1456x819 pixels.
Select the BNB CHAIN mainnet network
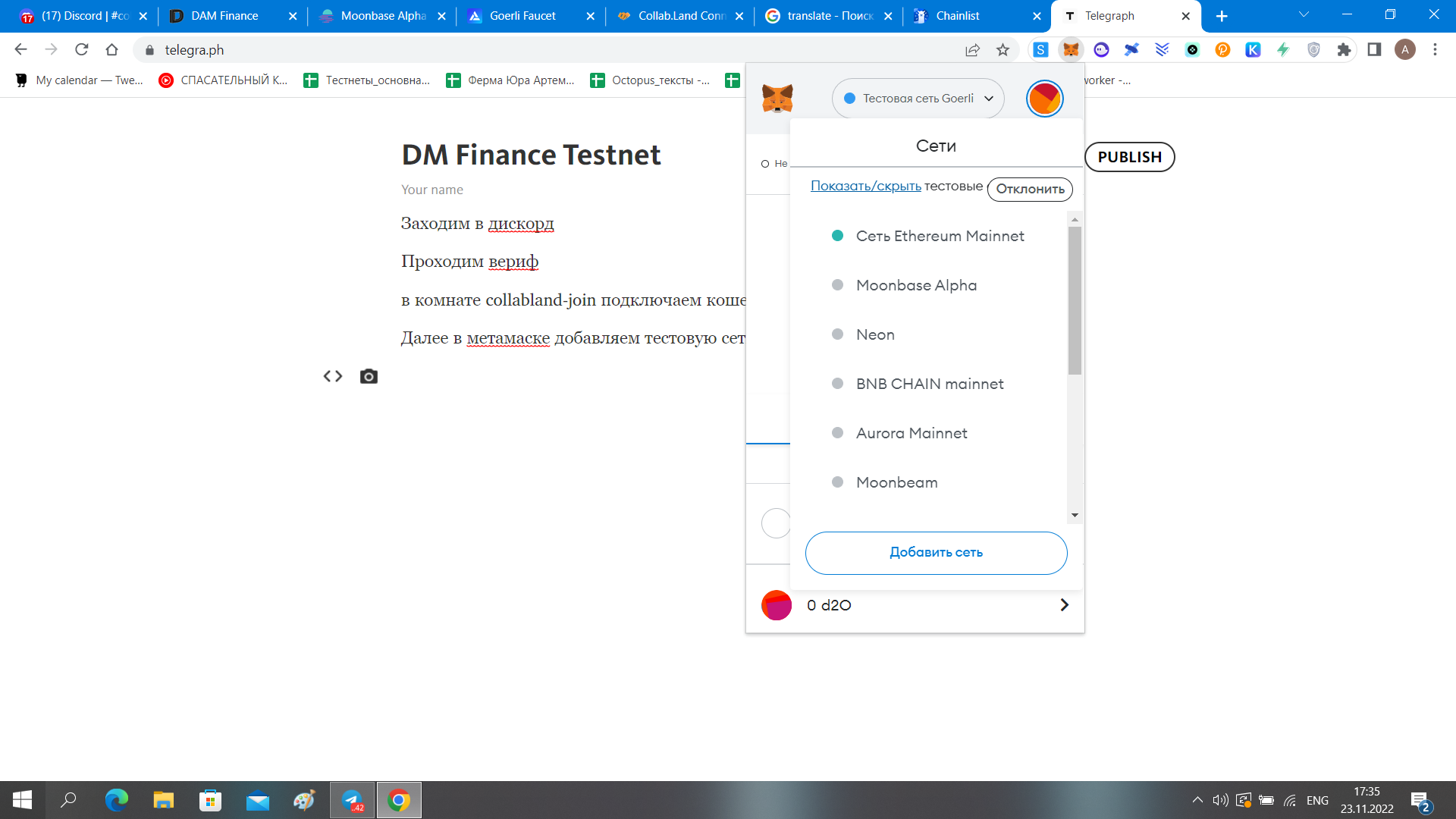click(929, 384)
